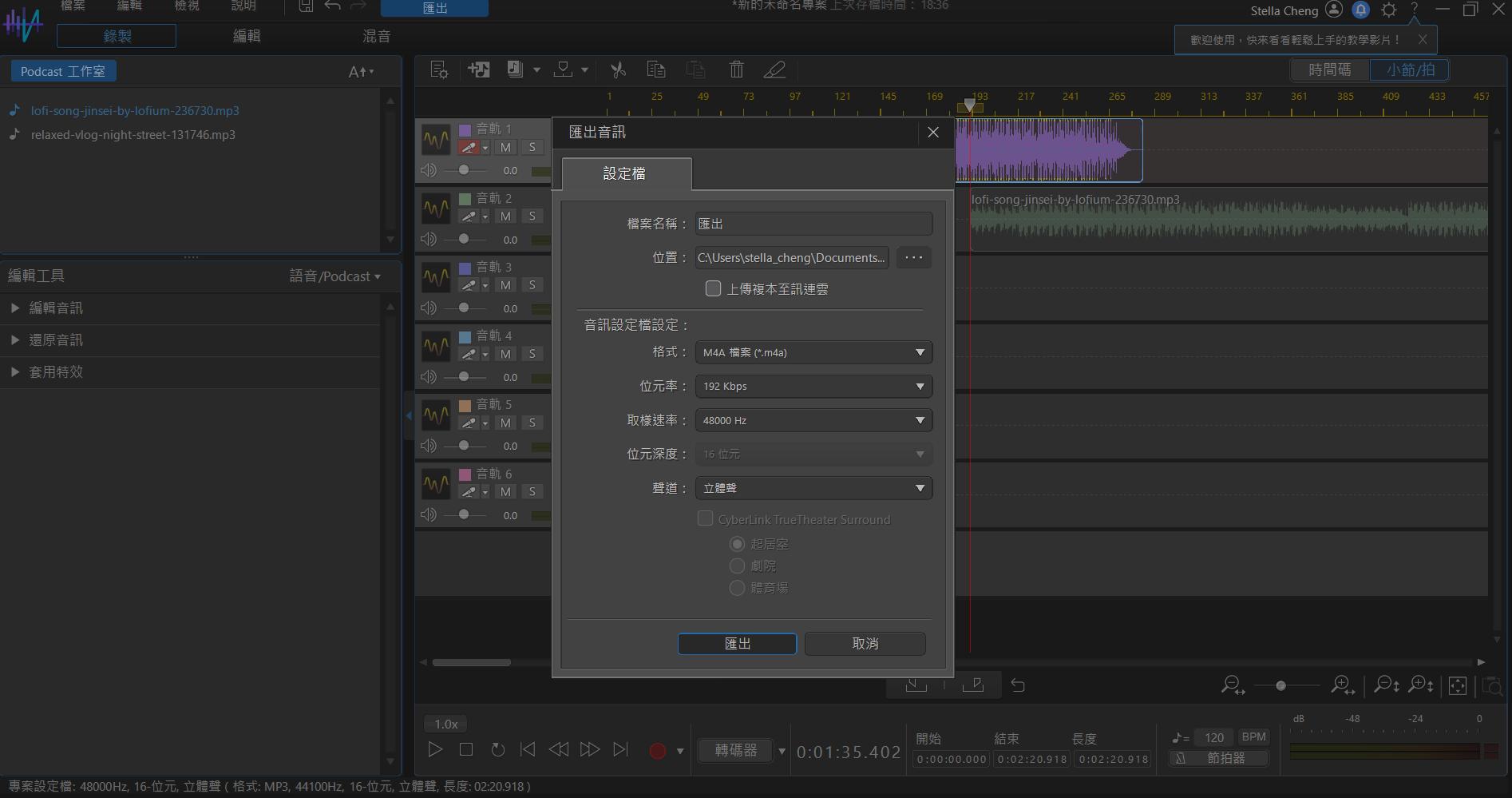
Task: Click the 匯出 button in dialog
Action: coord(736,644)
